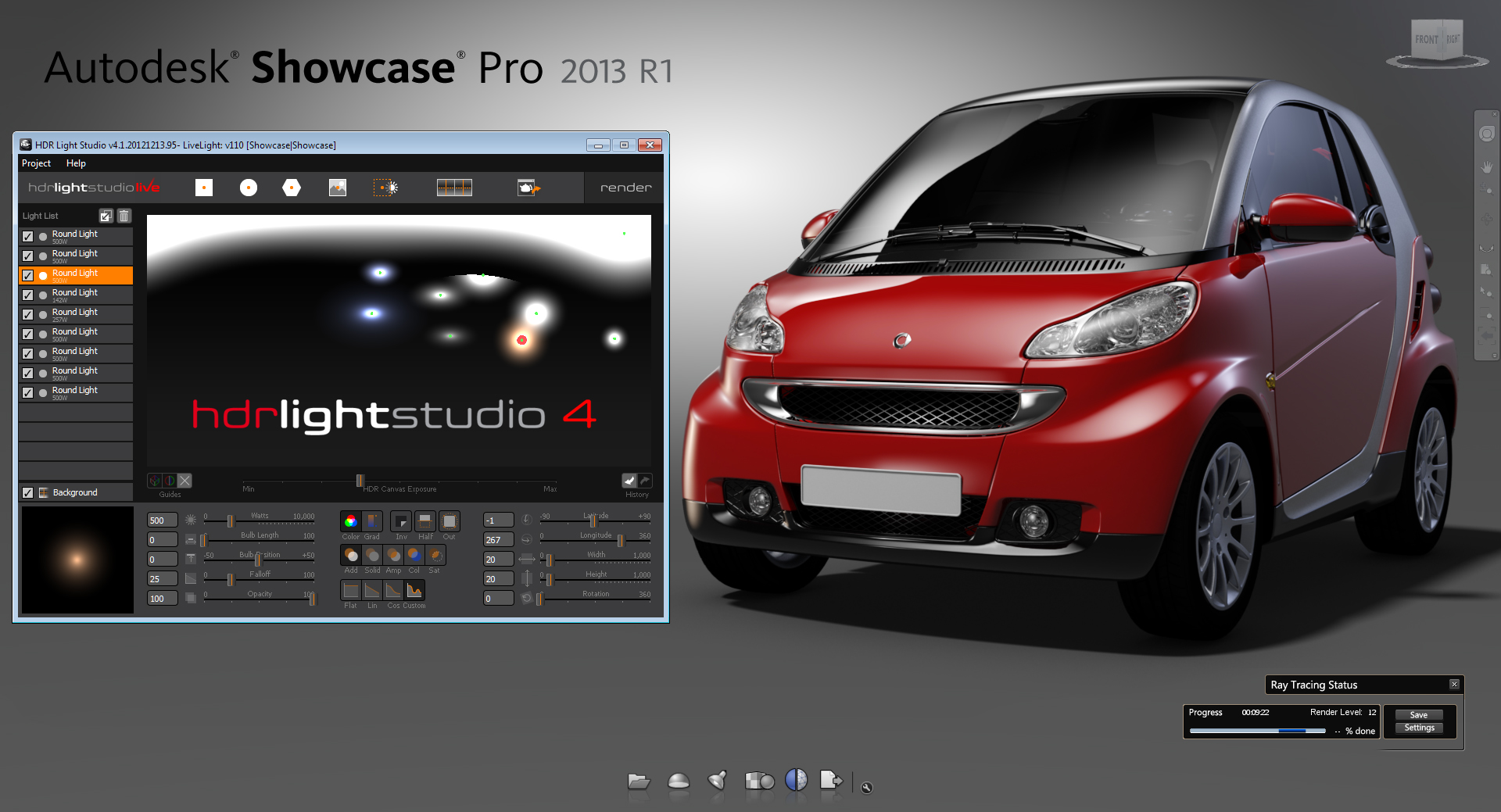Click the Bulb Position slider handle

pos(257,560)
